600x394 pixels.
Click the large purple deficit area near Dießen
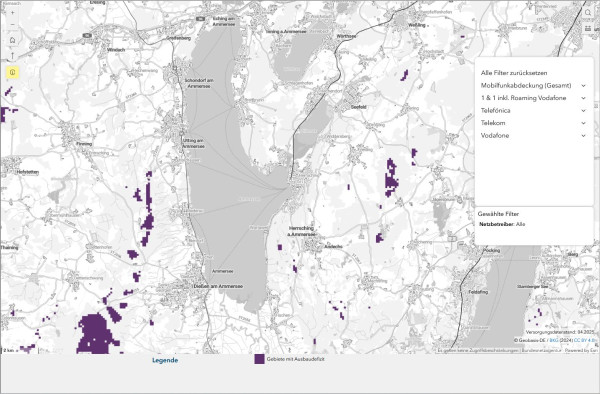95,334
